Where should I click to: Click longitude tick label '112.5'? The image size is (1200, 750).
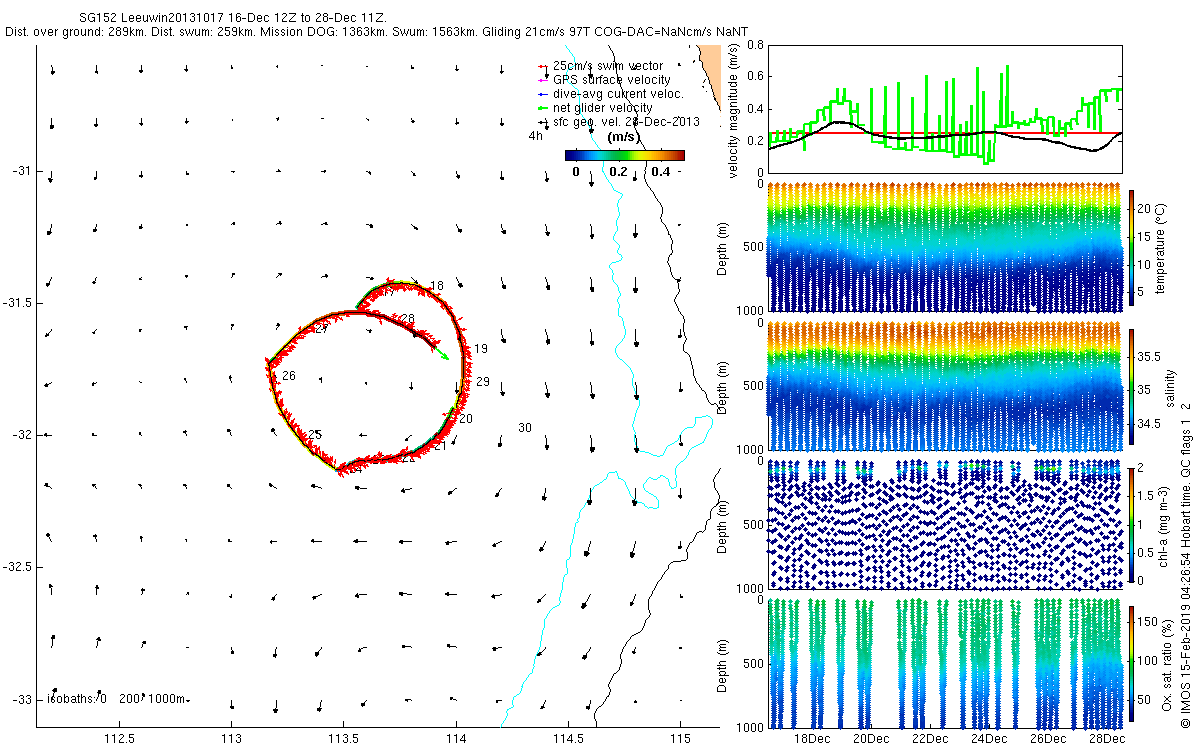point(119,739)
